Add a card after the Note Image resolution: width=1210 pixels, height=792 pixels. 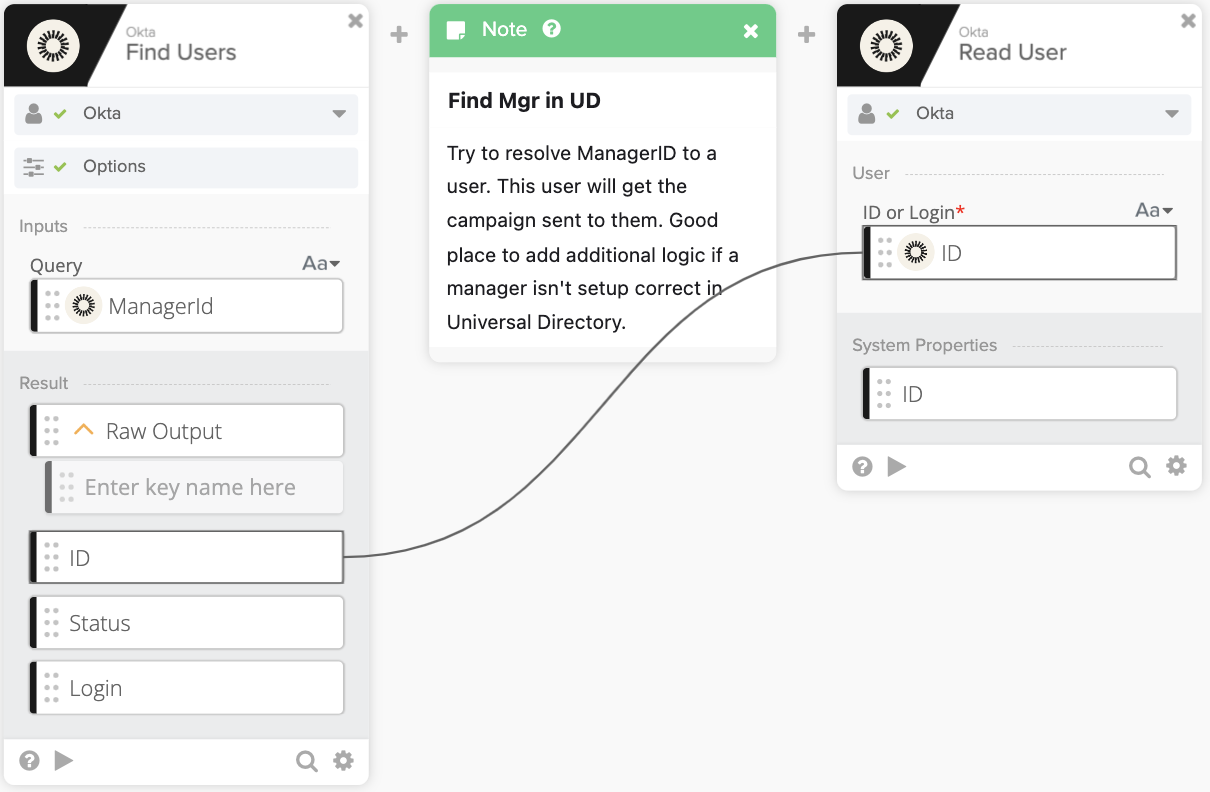click(807, 35)
